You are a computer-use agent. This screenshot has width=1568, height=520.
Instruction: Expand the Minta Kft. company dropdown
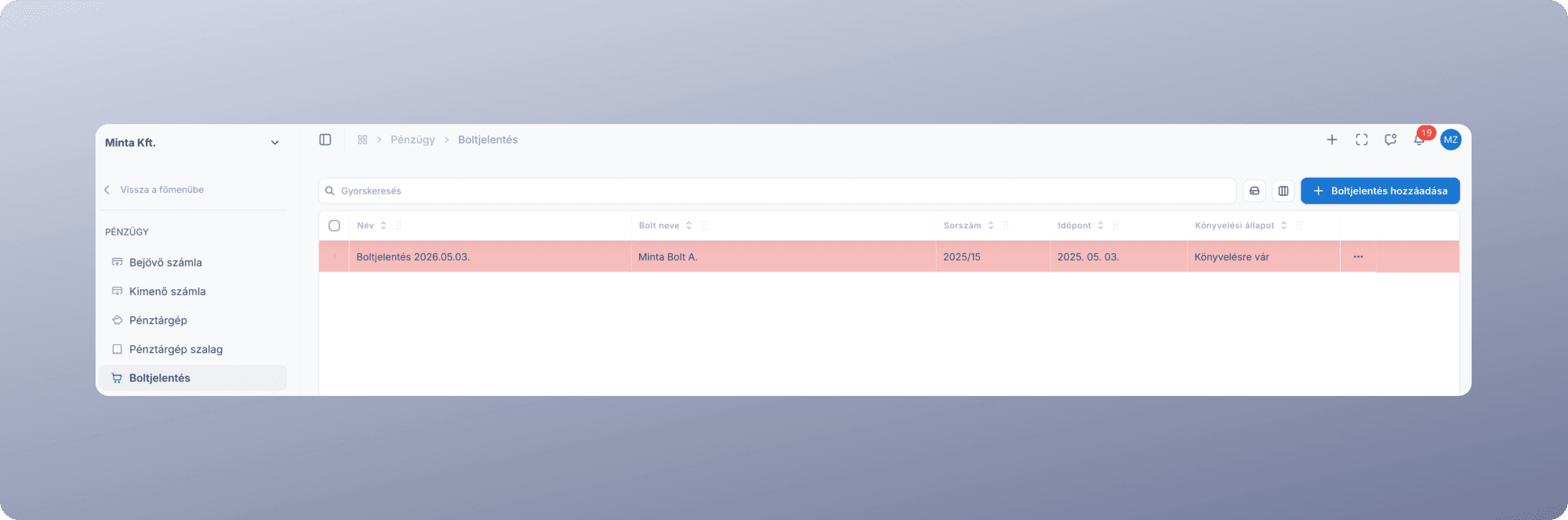(x=275, y=143)
